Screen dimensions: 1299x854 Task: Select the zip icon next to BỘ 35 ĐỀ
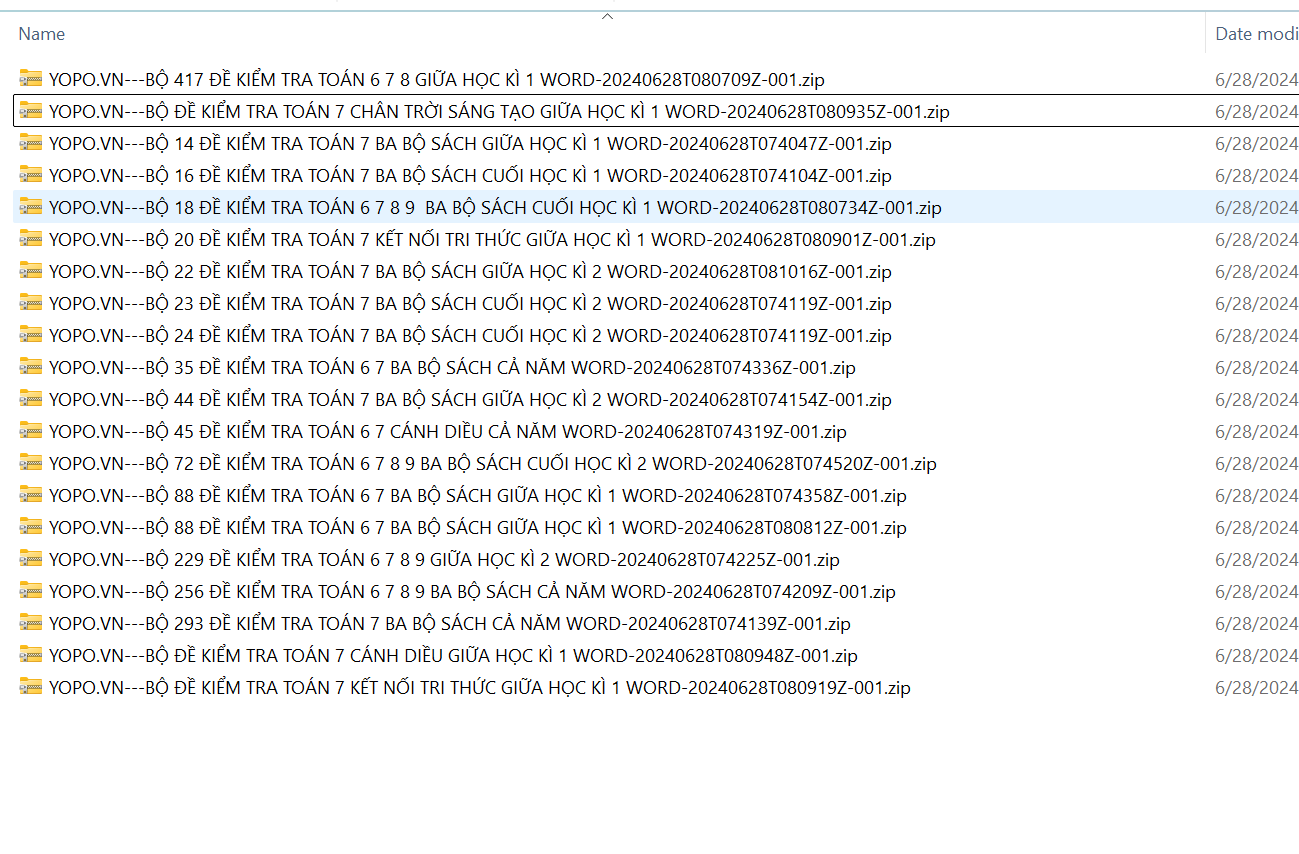coord(31,367)
